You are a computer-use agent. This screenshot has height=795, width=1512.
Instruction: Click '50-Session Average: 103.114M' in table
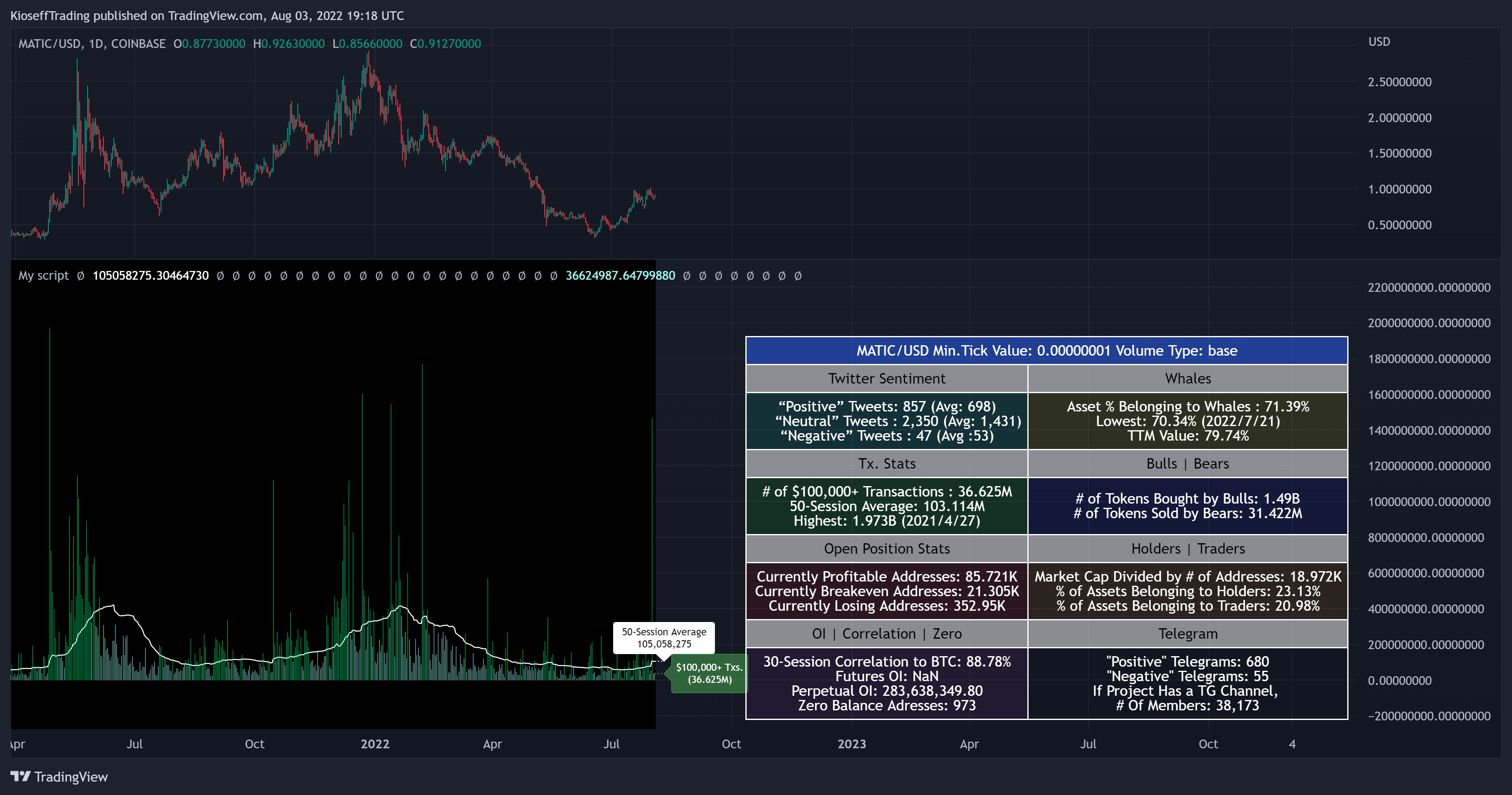click(x=887, y=507)
